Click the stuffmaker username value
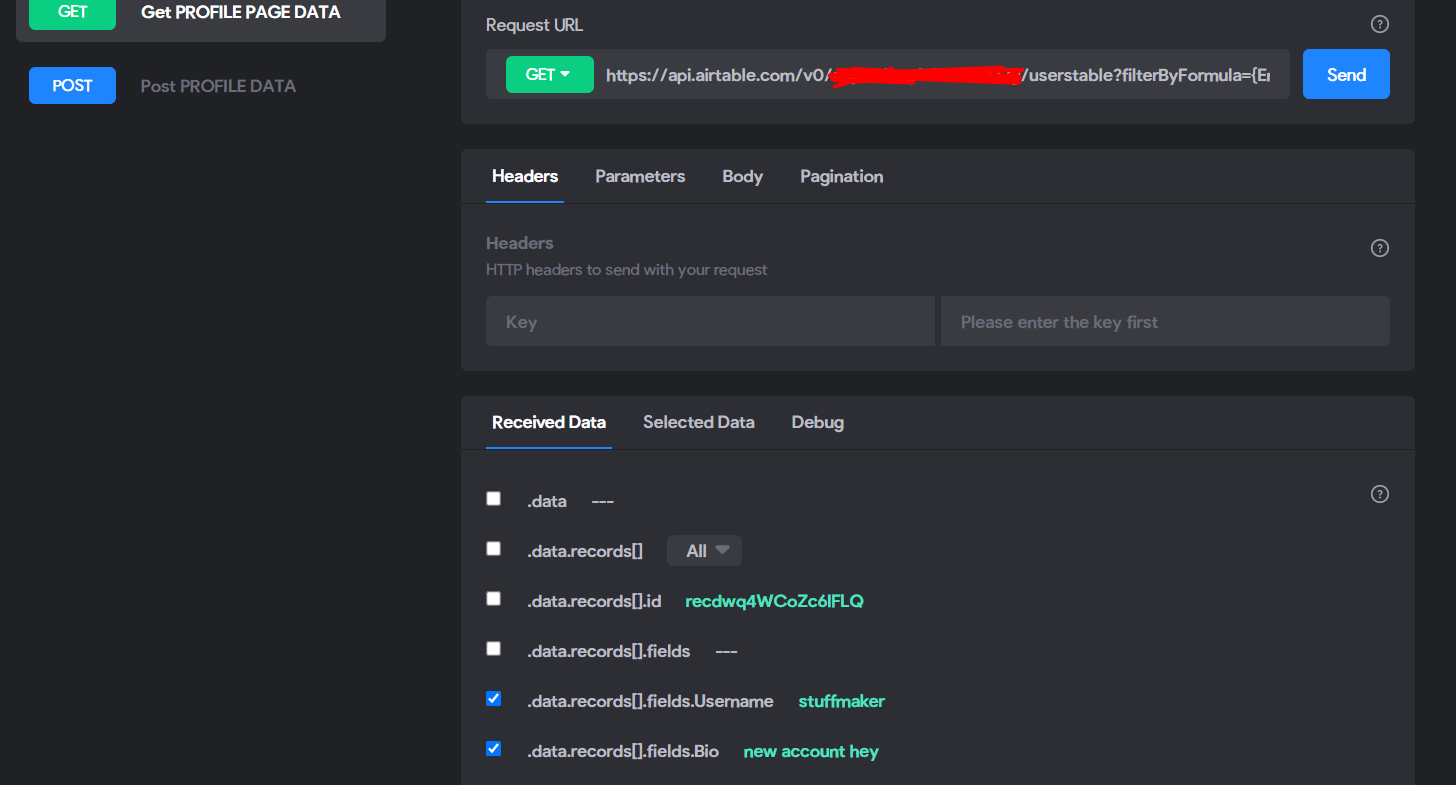 pos(841,701)
